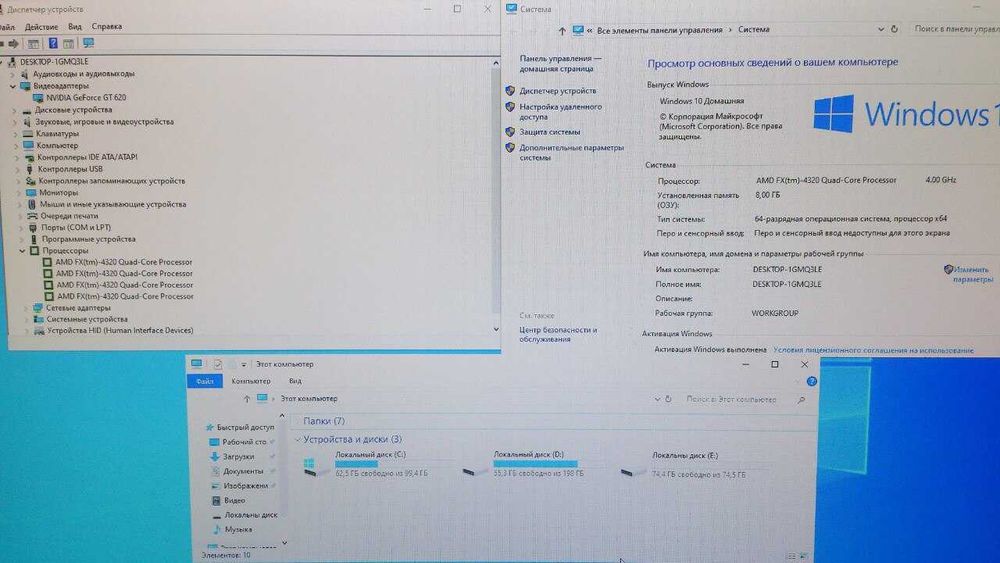1000x563 pixels.
Task: Collapse the Видеоадаптеры node in Device Manager
Action: 13,85
